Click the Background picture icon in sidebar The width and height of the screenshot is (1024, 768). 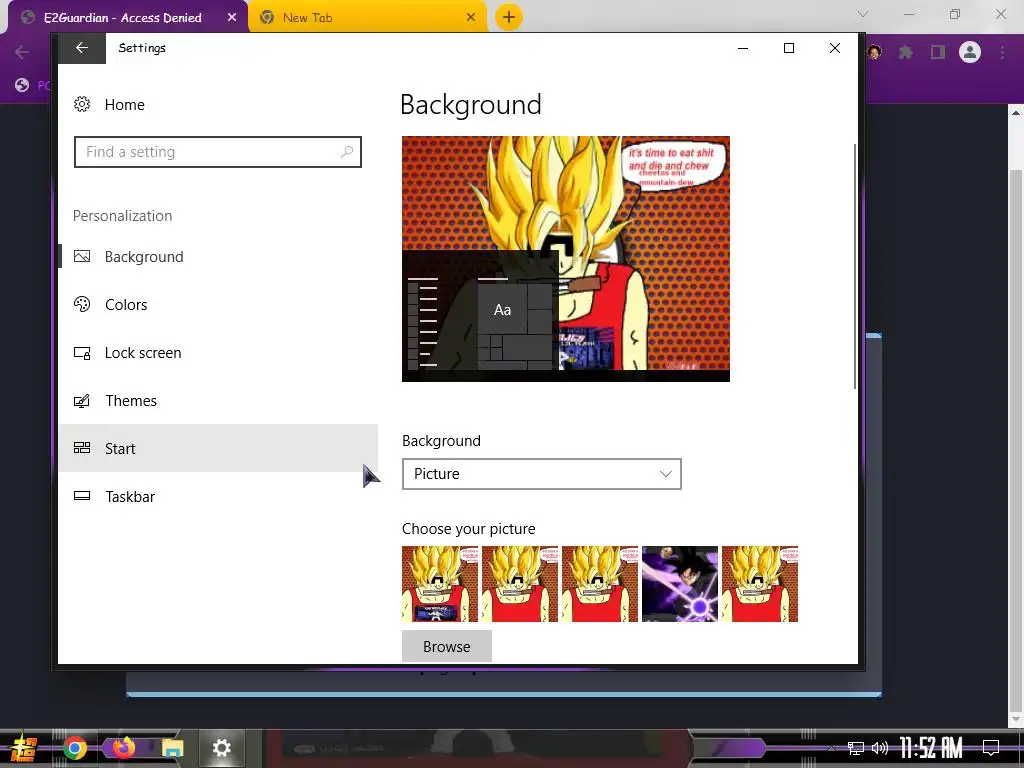coord(82,257)
